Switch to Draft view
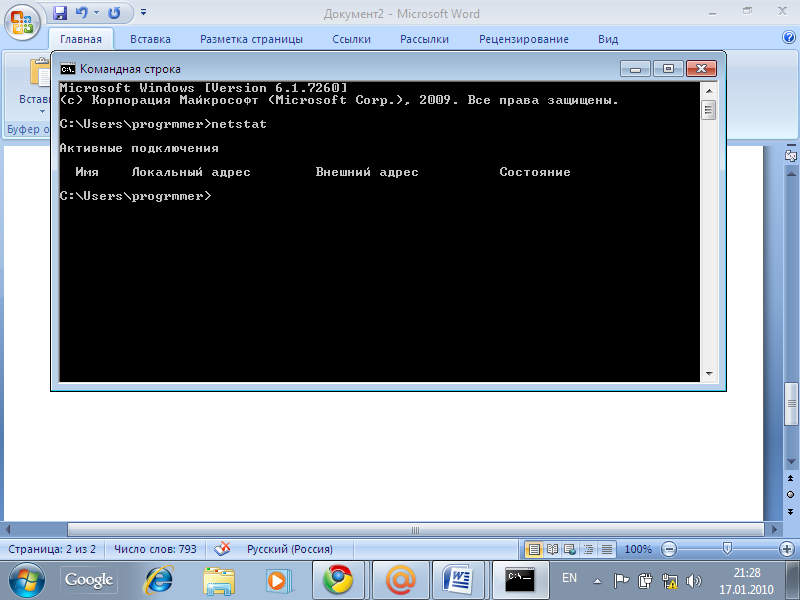This screenshot has width=800, height=600. (607, 549)
